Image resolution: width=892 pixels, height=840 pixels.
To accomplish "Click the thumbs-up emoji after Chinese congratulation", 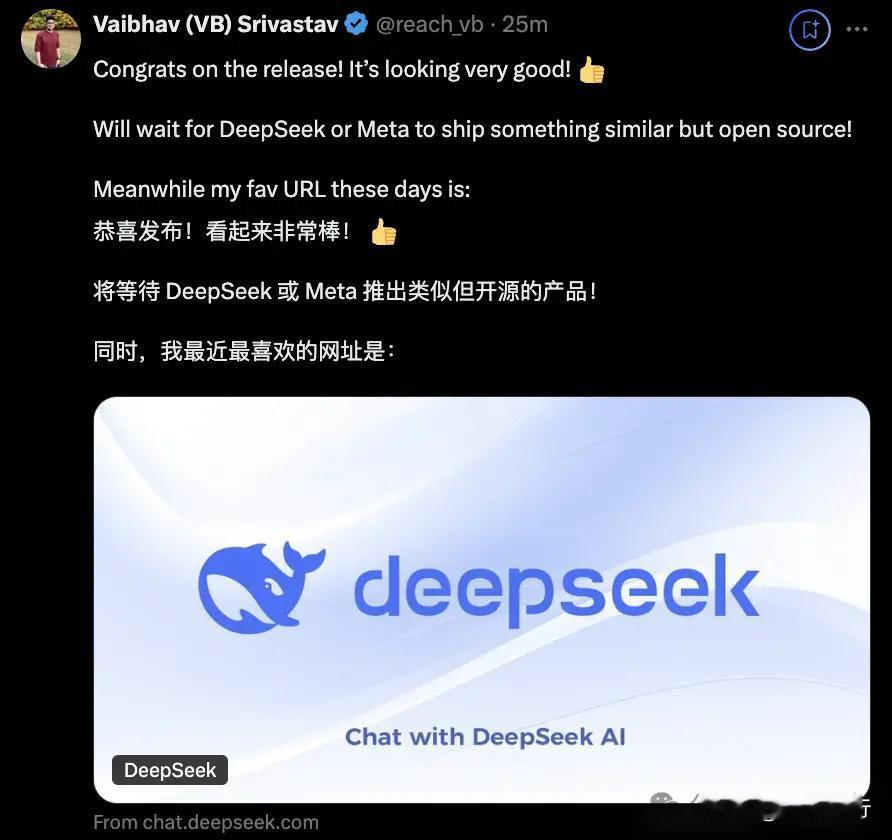I will (x=383, y=232).
